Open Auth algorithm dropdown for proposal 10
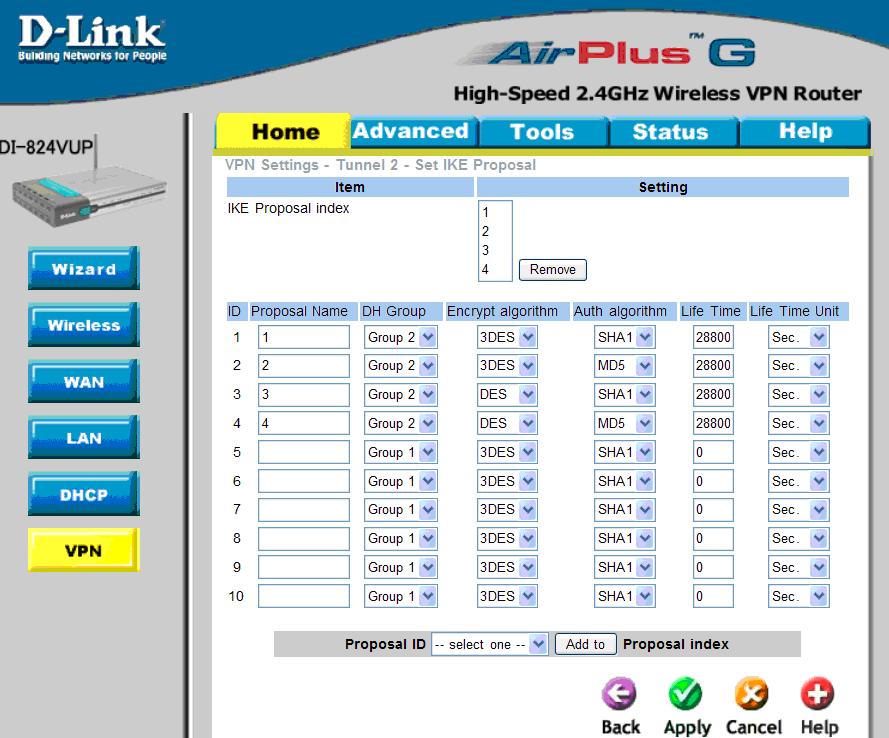This screenshot has height=738, width=889. [624, 596]
